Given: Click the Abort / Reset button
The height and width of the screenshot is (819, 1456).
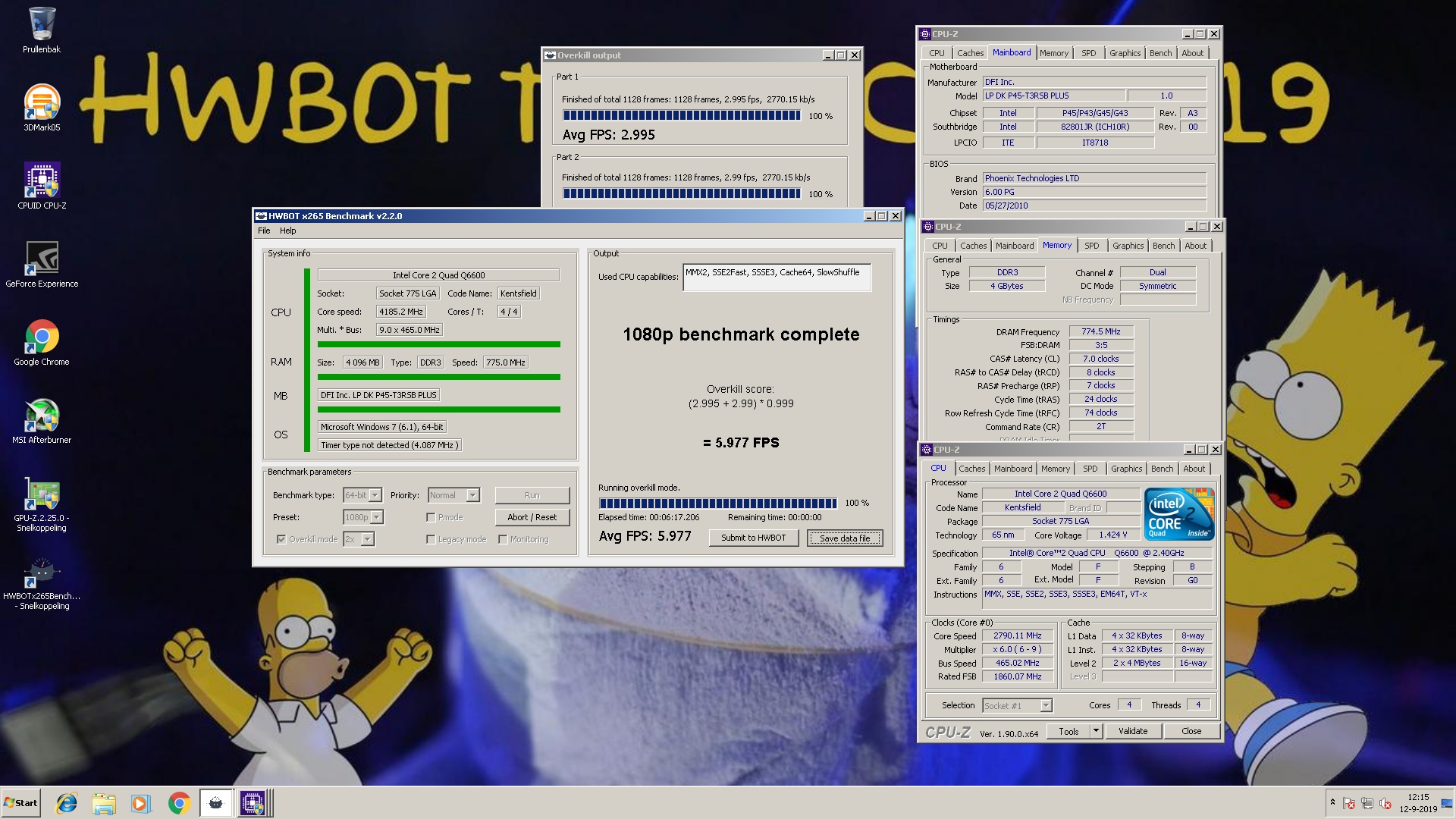Looking at the screenshot, I should [x=532, y=517].
